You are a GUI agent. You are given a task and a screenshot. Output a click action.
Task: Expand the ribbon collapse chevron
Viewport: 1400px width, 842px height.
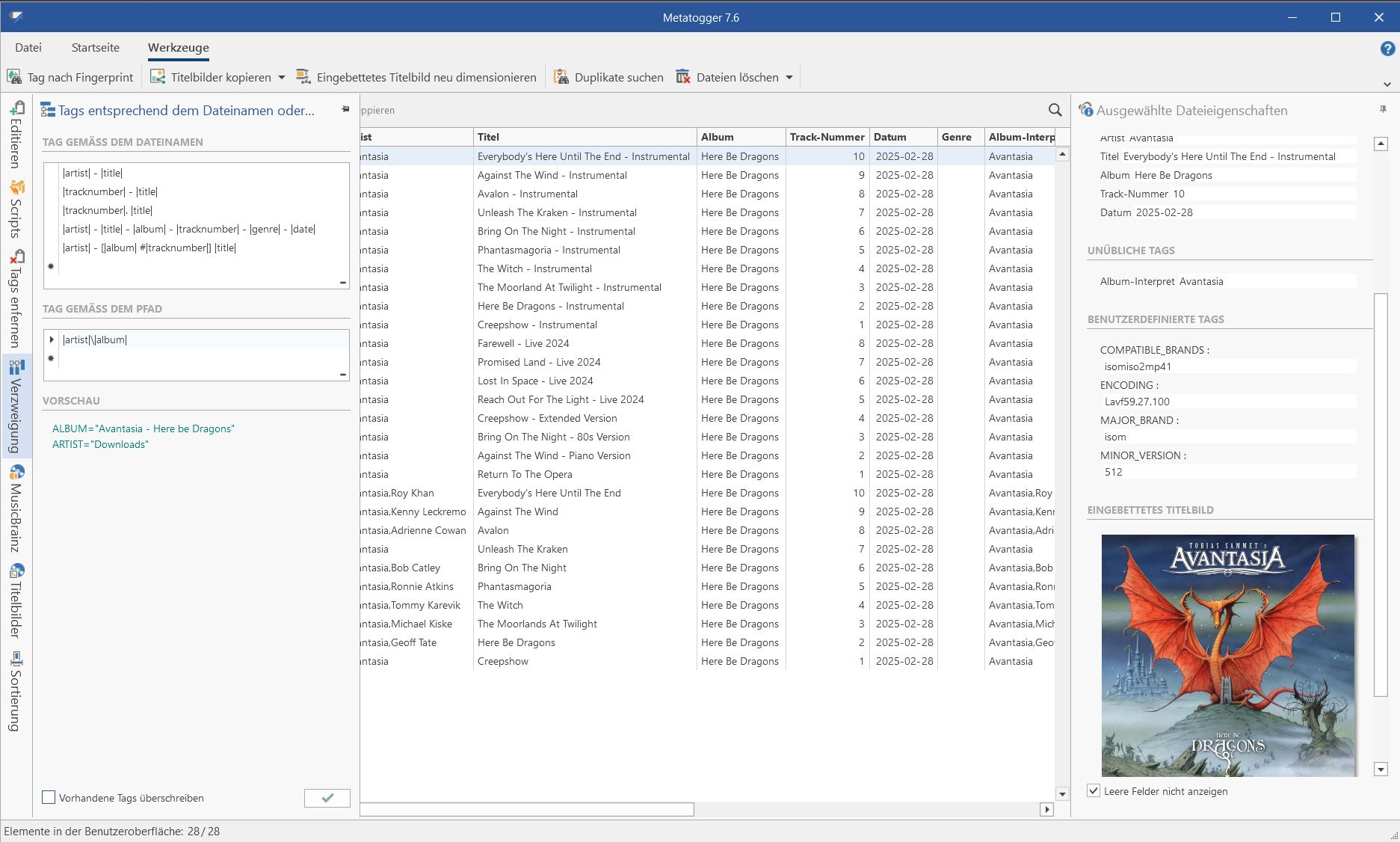[x=1387, y=84]
